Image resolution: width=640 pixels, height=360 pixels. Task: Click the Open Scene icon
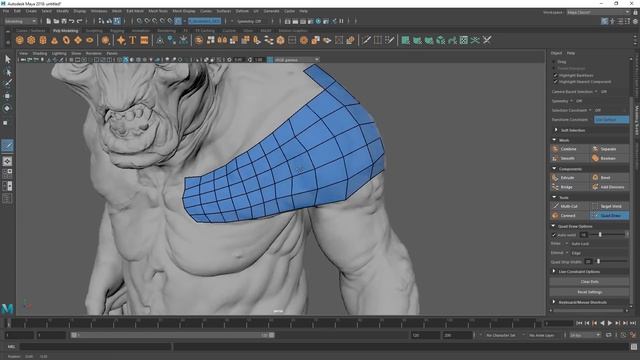pyautogui.click(x=56, y=21)
